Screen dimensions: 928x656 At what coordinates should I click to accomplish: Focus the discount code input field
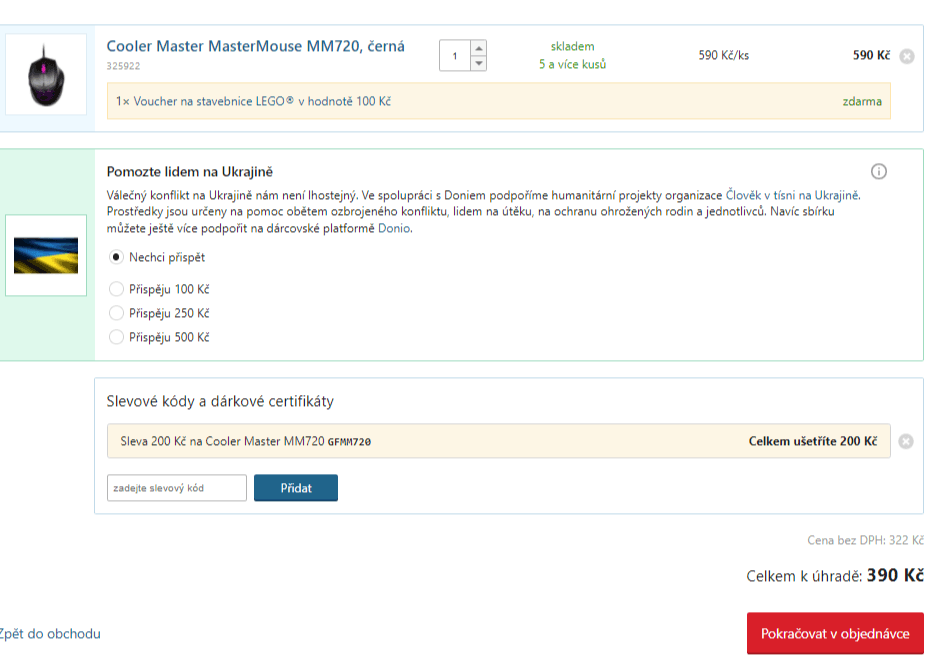pyautogui.click(x=177, y=488)
